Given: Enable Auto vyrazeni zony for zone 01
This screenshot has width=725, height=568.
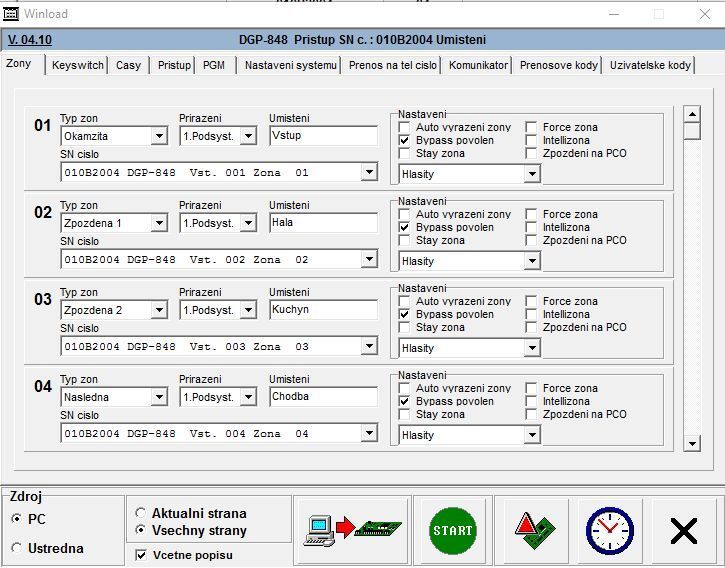Looking at the screenshot, I should tap(405, 128).
